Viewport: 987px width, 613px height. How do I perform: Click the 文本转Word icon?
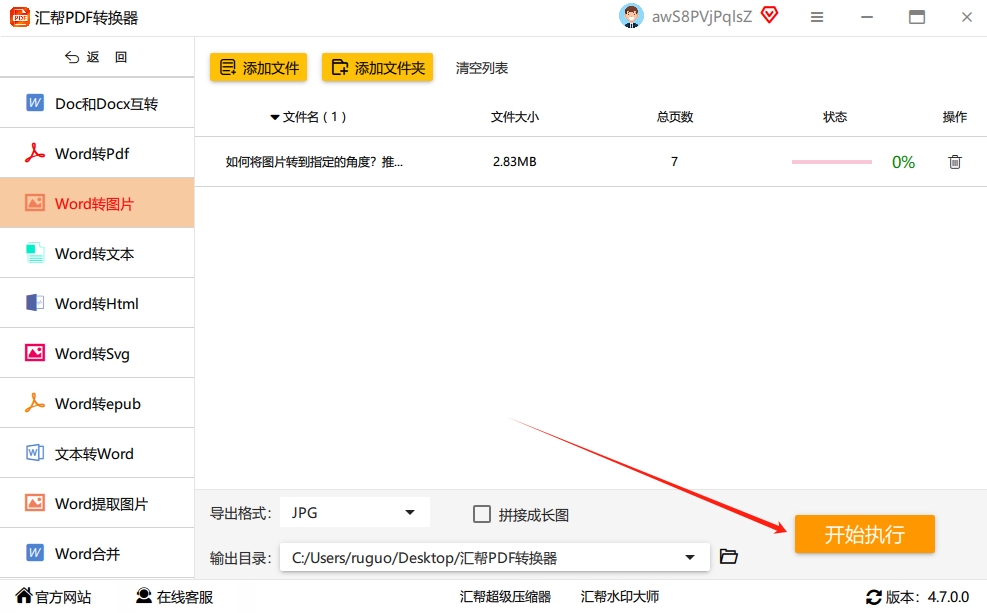point(35,453)
